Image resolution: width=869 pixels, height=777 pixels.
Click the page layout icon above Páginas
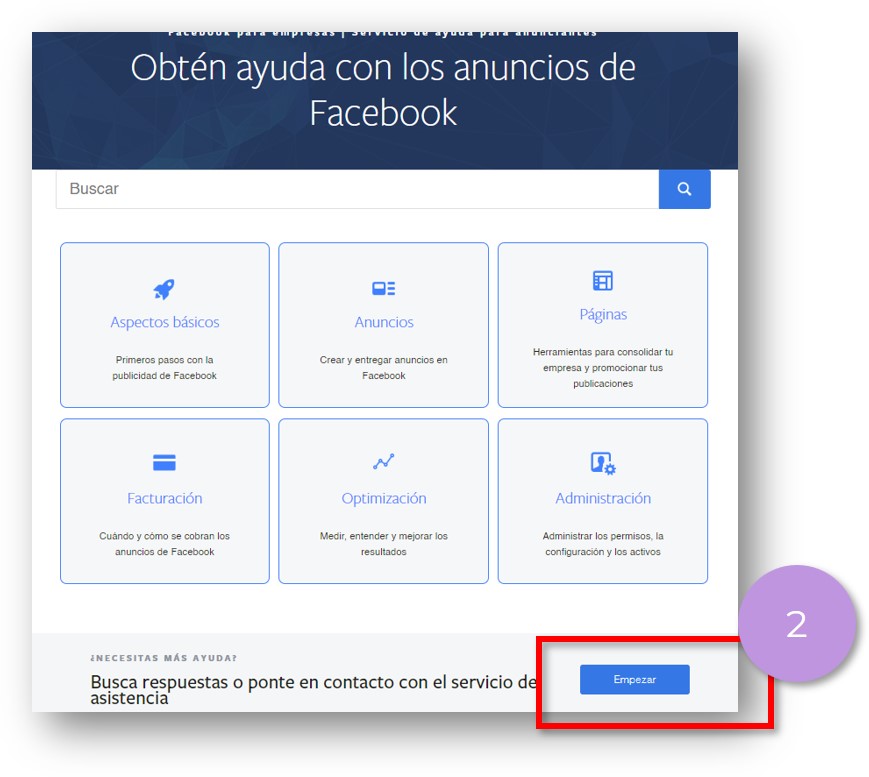click(x=603, y=280)
